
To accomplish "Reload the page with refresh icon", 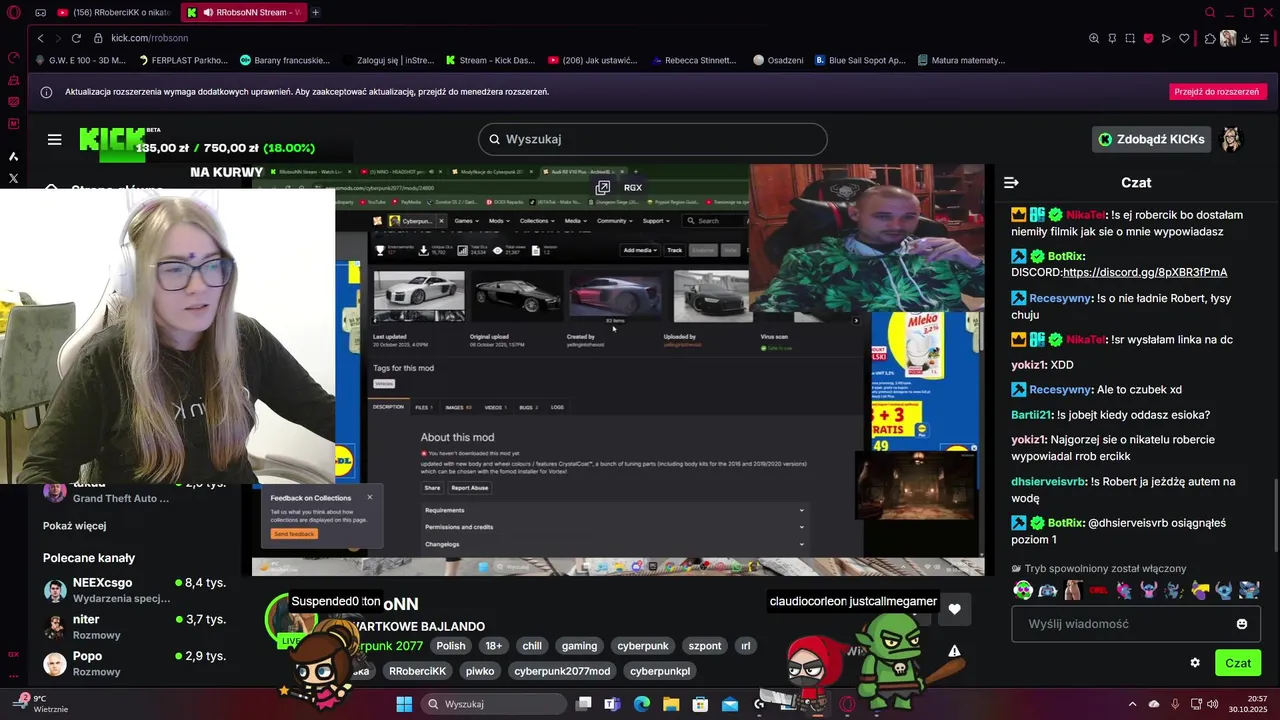I will [76, 38].
